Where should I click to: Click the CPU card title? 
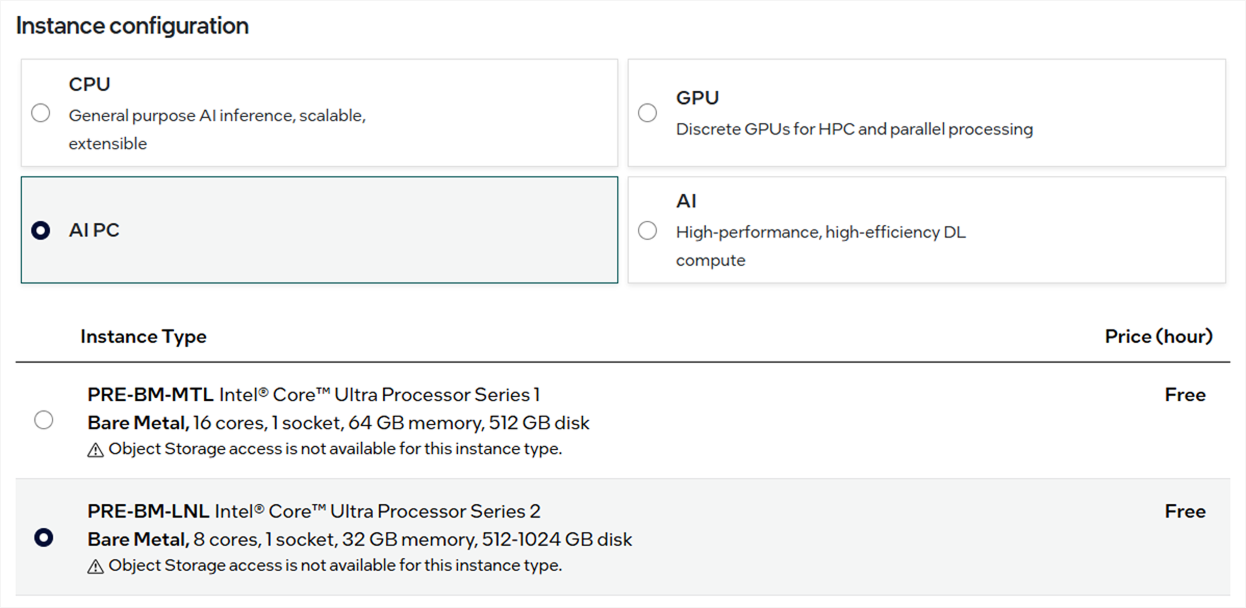pyautogui.click(x=89, y=85)
